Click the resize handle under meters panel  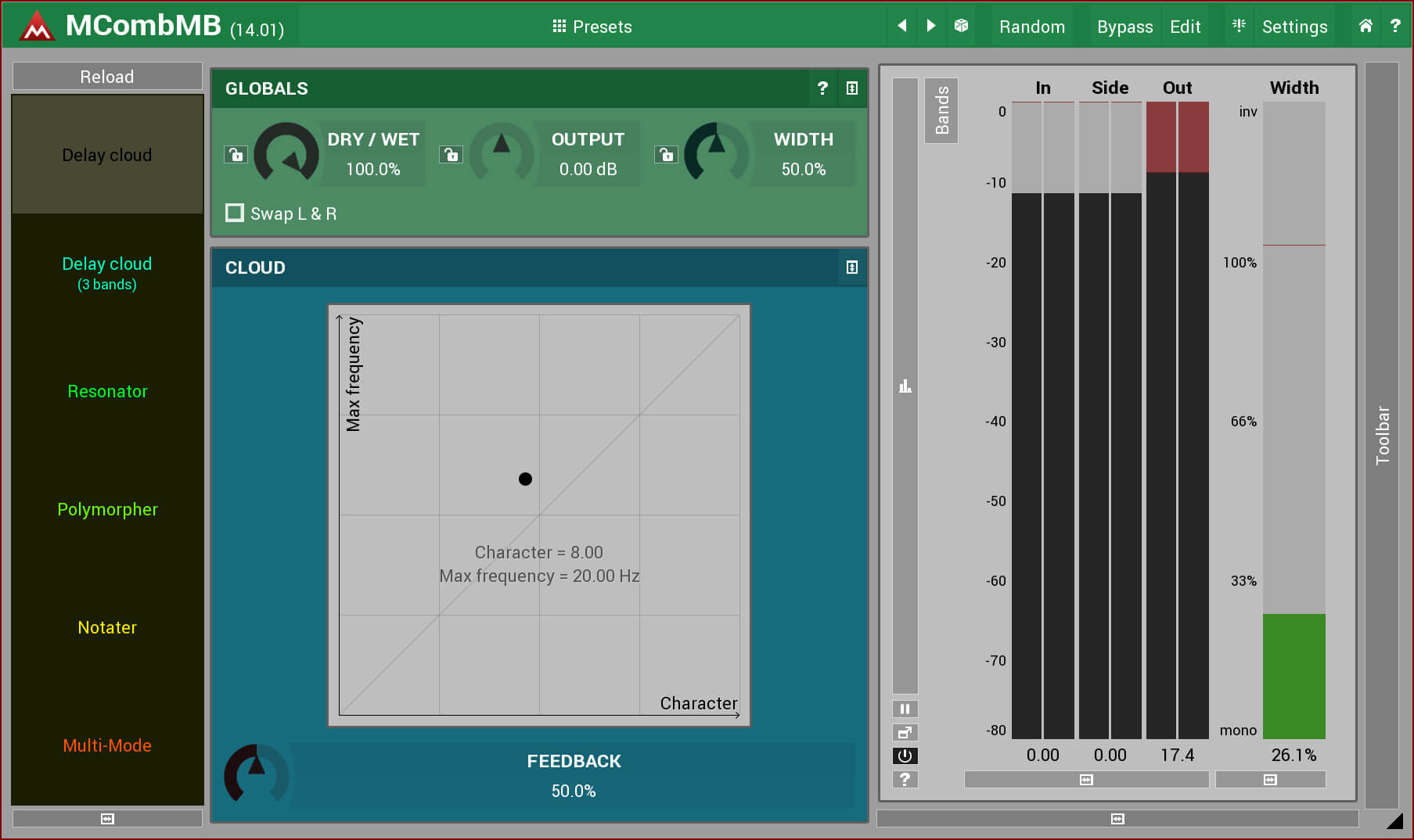click(1117, 818)
